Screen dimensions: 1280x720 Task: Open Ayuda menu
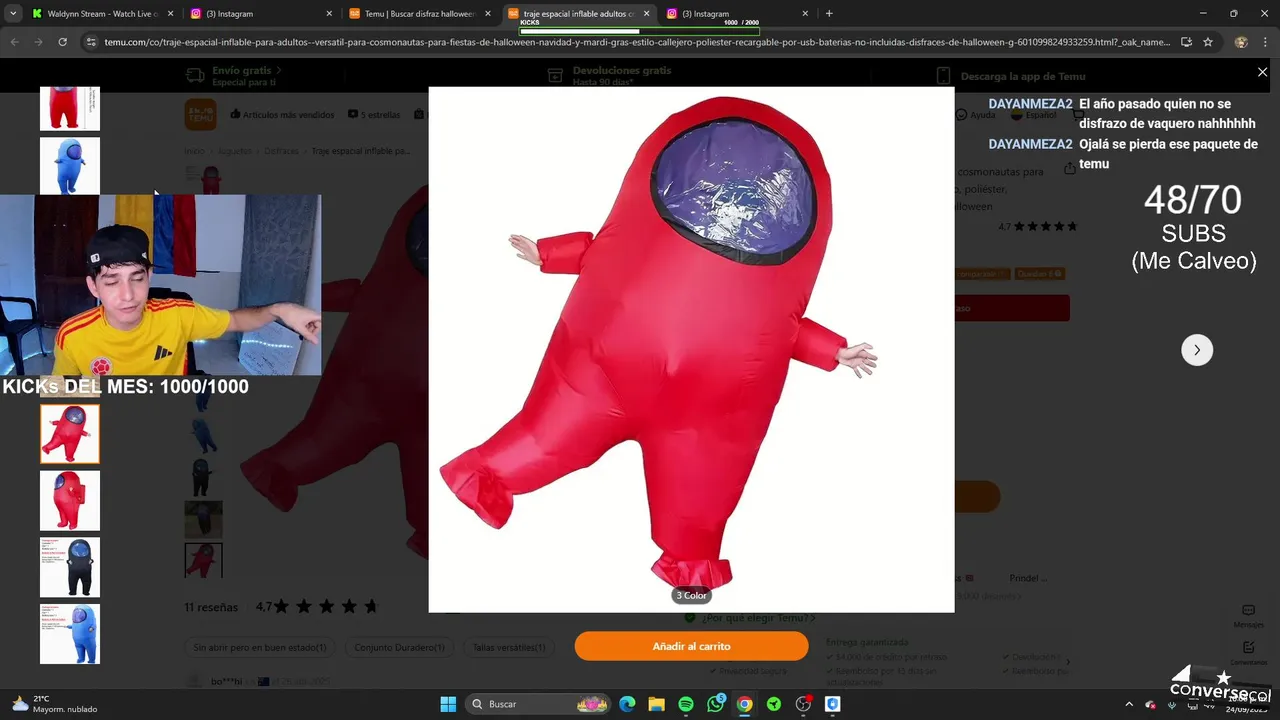976,115
